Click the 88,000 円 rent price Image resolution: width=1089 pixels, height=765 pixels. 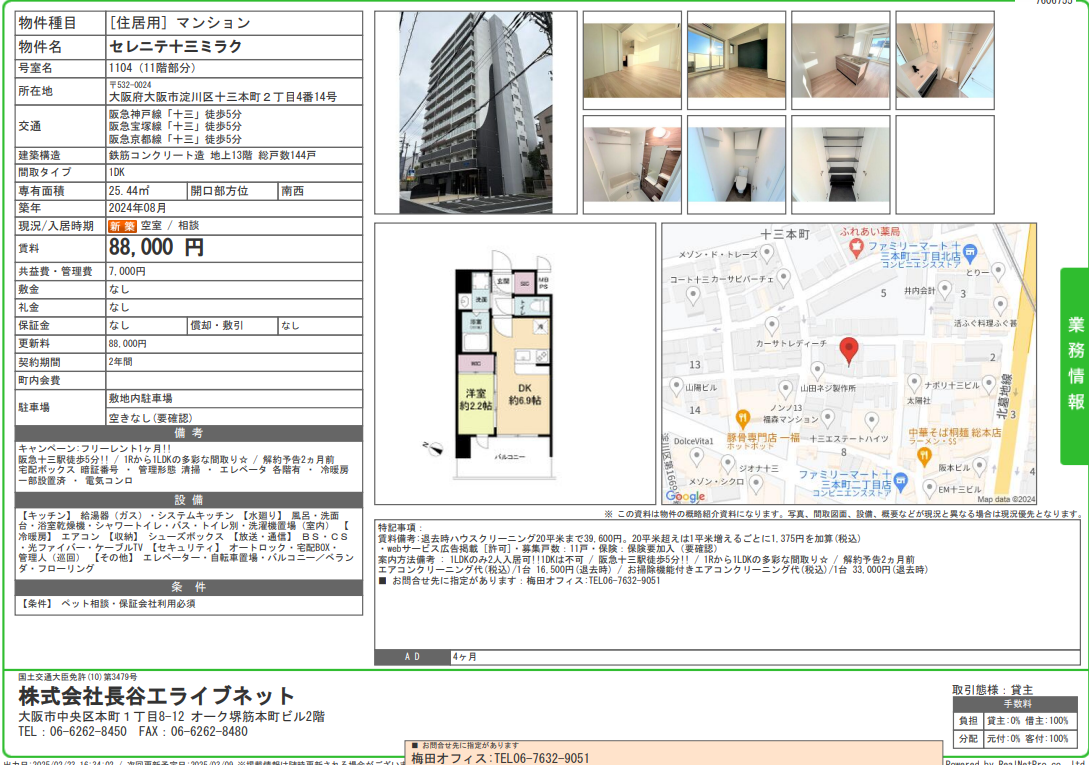click(156, 247)
